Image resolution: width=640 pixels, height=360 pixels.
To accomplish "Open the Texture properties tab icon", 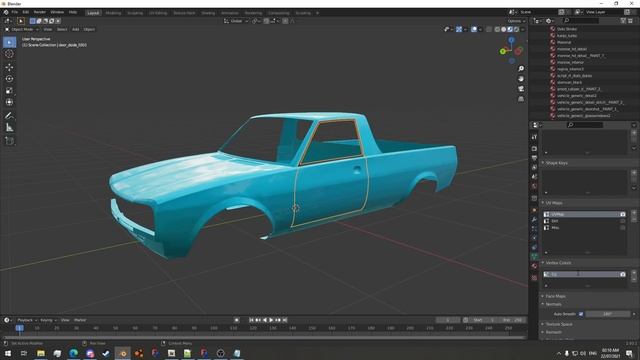I will point(534,278).
